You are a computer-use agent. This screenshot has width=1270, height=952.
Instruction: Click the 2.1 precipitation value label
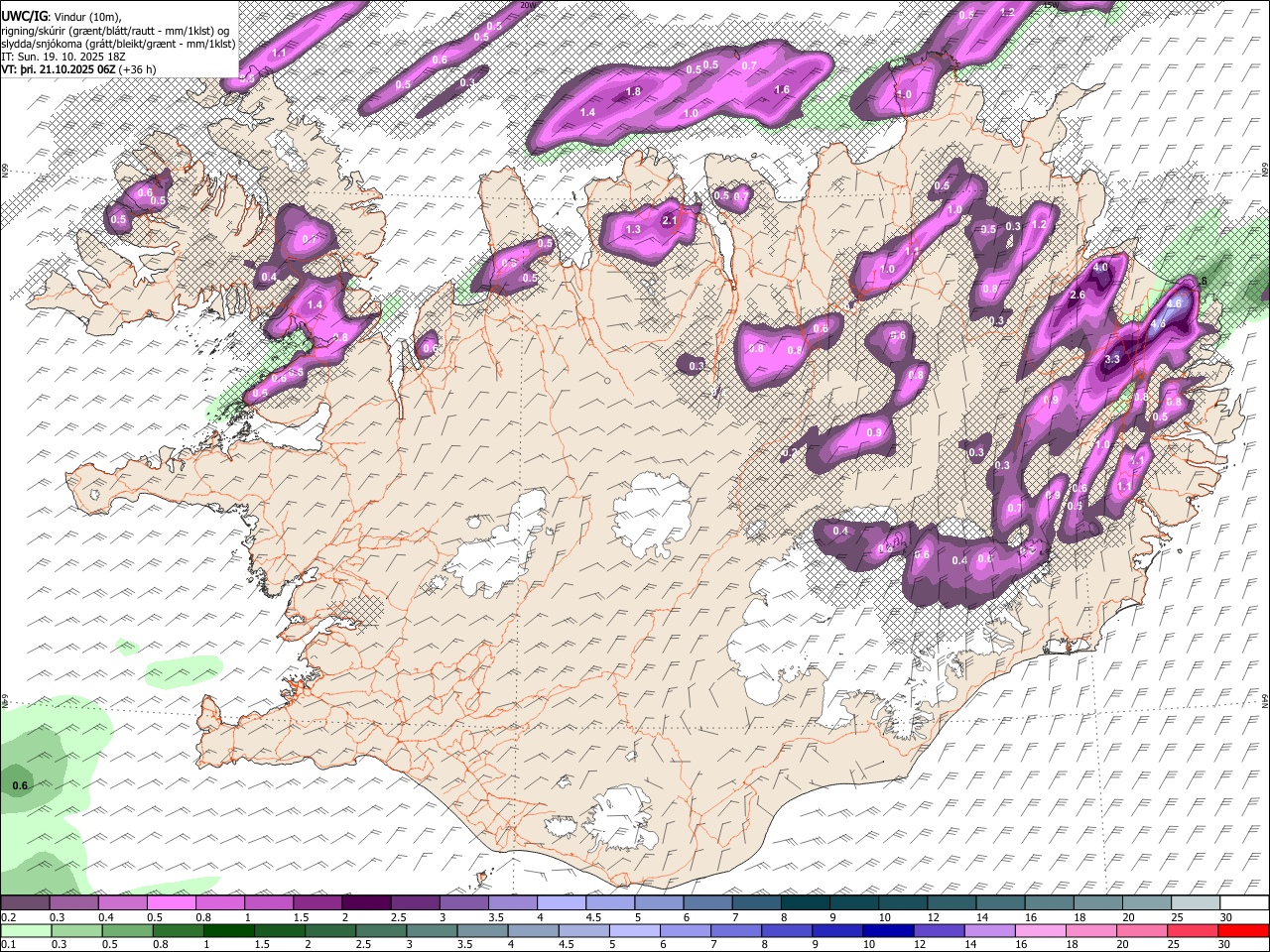pos(669,221)
